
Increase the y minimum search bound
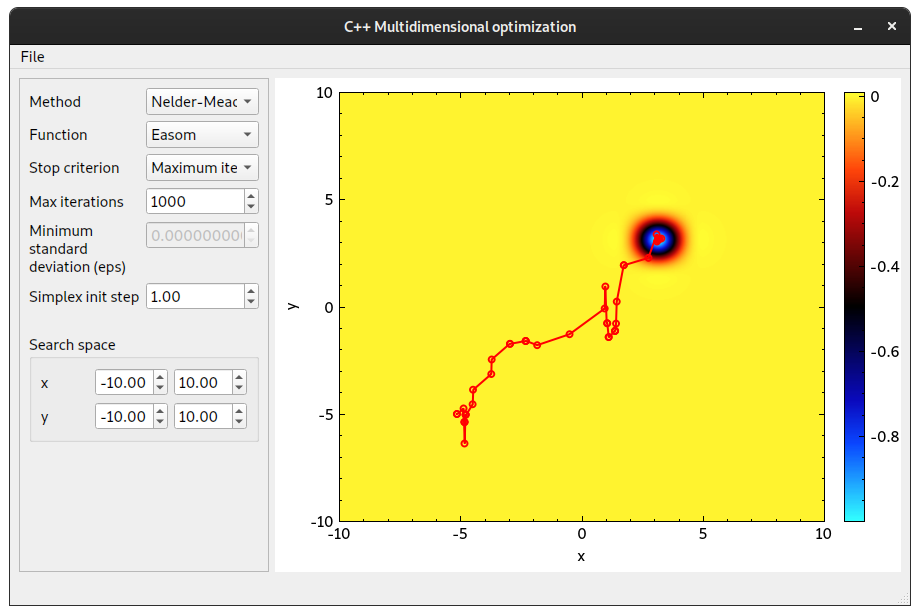(160, 411)
